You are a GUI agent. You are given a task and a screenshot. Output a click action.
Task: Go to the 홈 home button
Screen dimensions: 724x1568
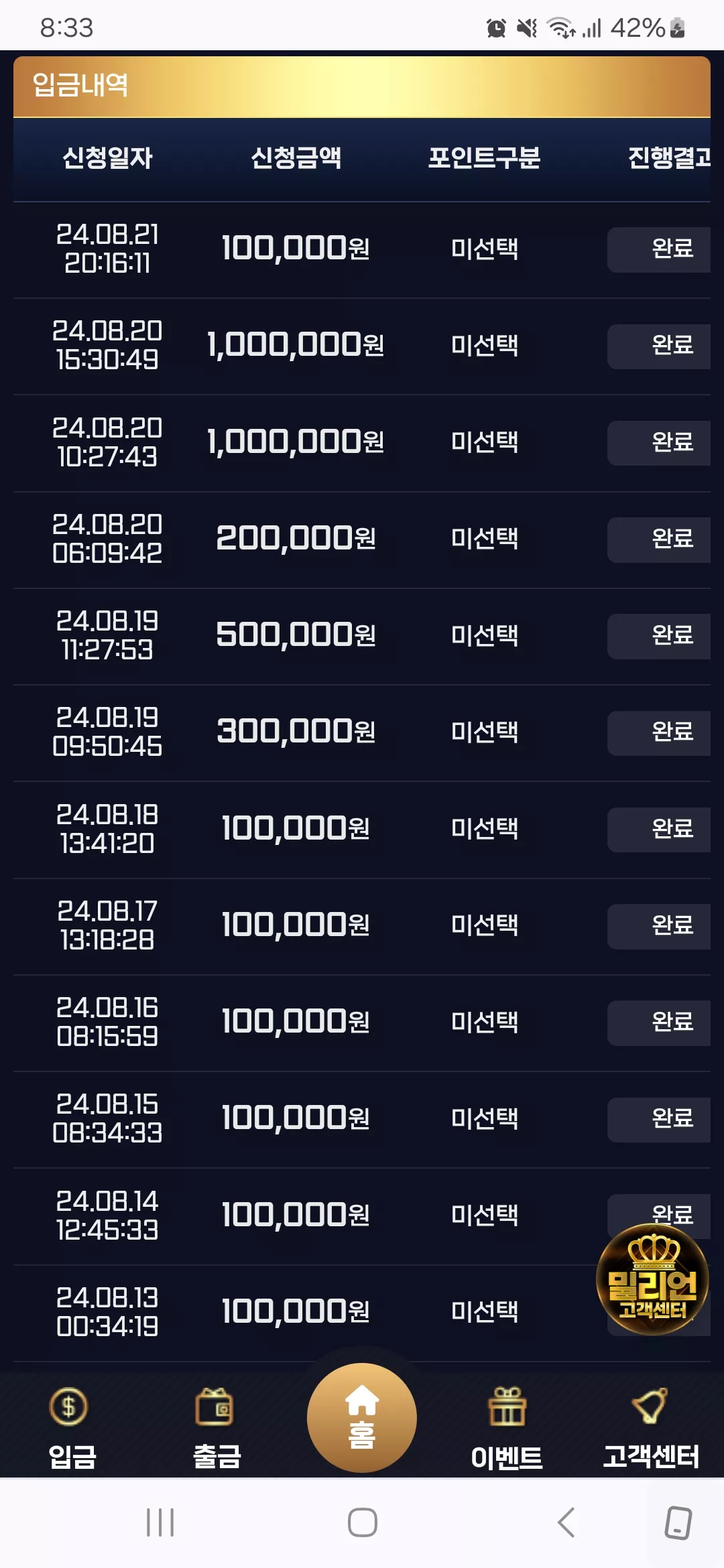tap(362, 1417)
